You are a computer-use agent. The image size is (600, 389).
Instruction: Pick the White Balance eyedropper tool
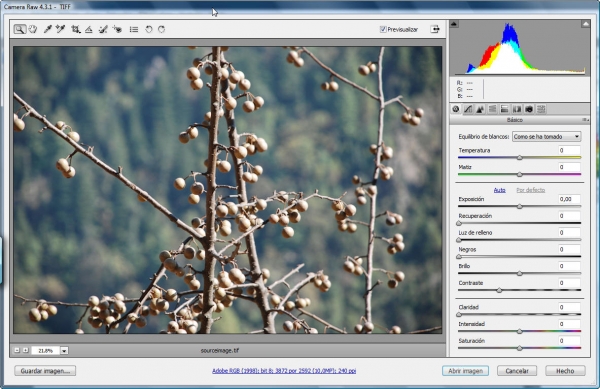click(x=47, y=29)
